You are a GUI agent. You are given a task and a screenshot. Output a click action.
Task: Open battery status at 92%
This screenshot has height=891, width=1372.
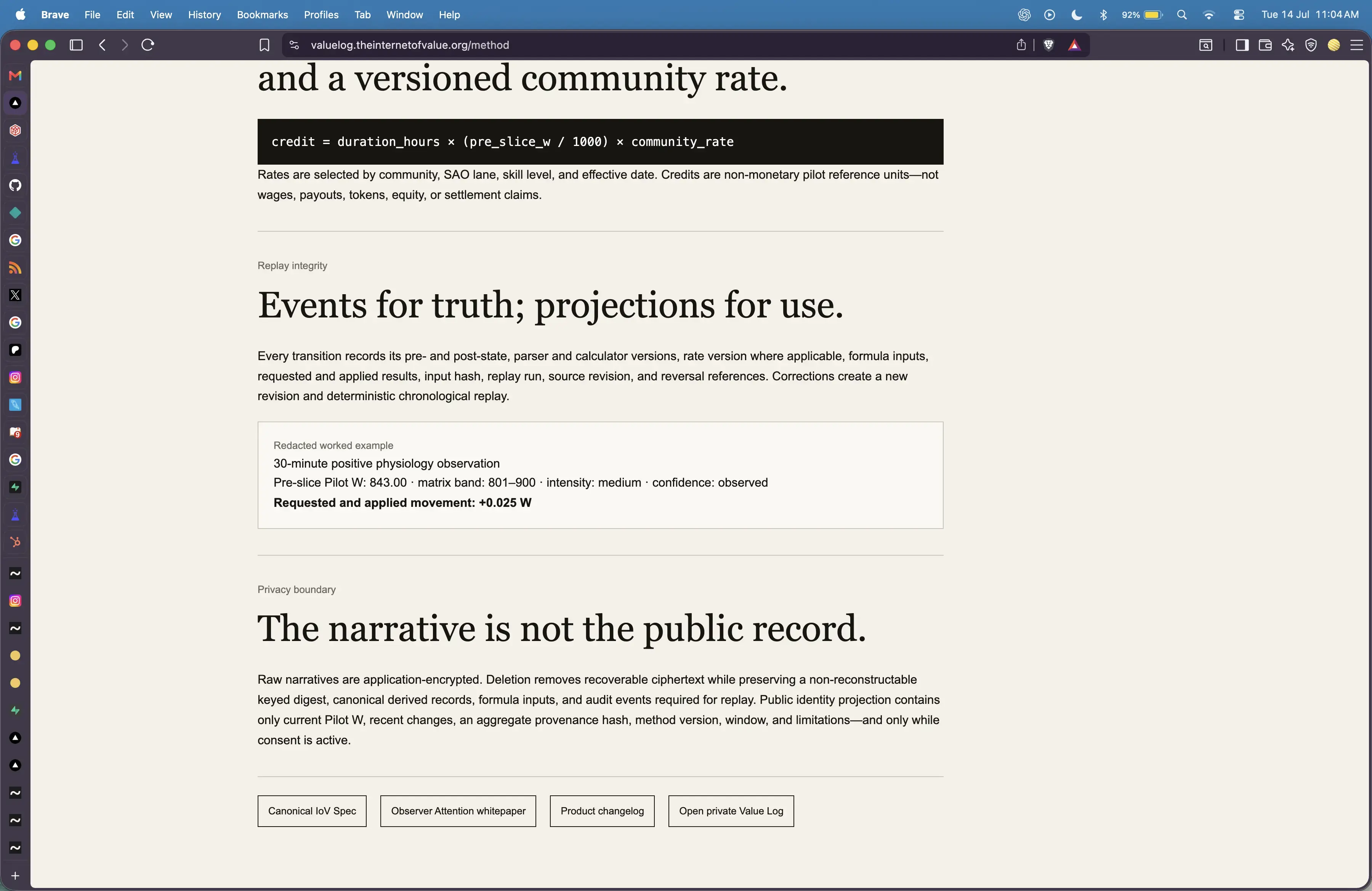point(1142,15)
